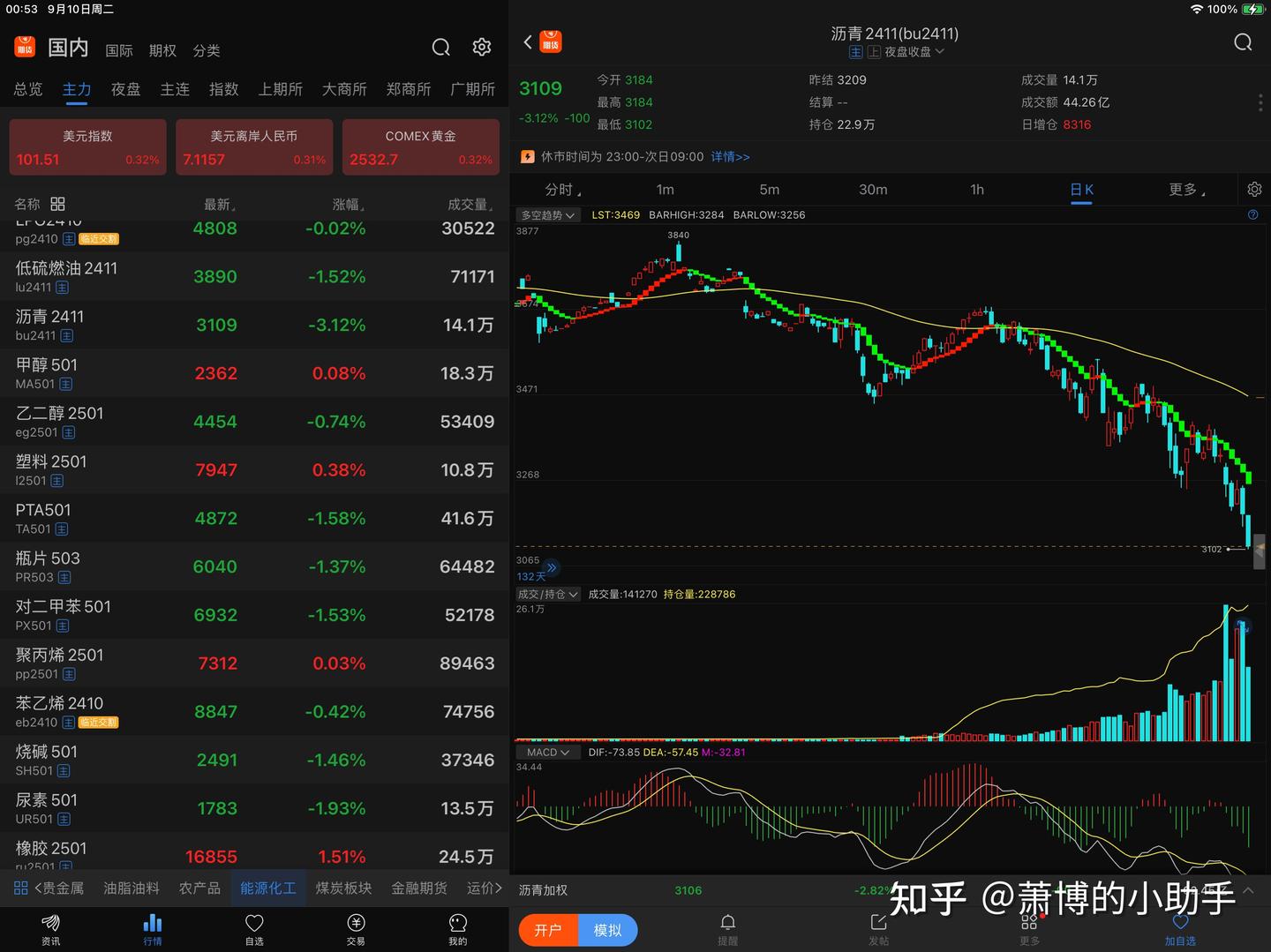
Task: Open the search on the futures list panel
Action: pyautogui.click(x=440, y=48)
